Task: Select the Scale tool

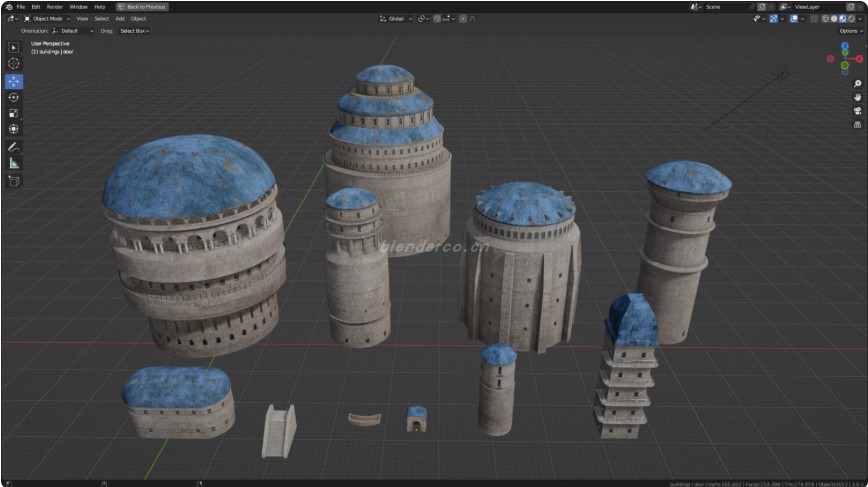Action: point(14,113)
